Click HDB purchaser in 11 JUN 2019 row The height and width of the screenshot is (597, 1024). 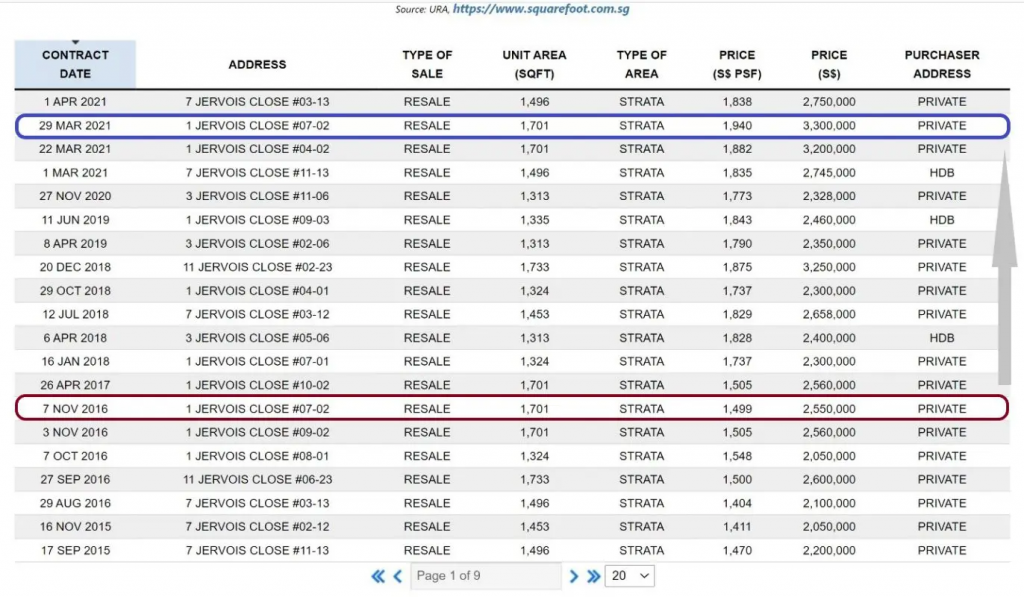(942, 220)
